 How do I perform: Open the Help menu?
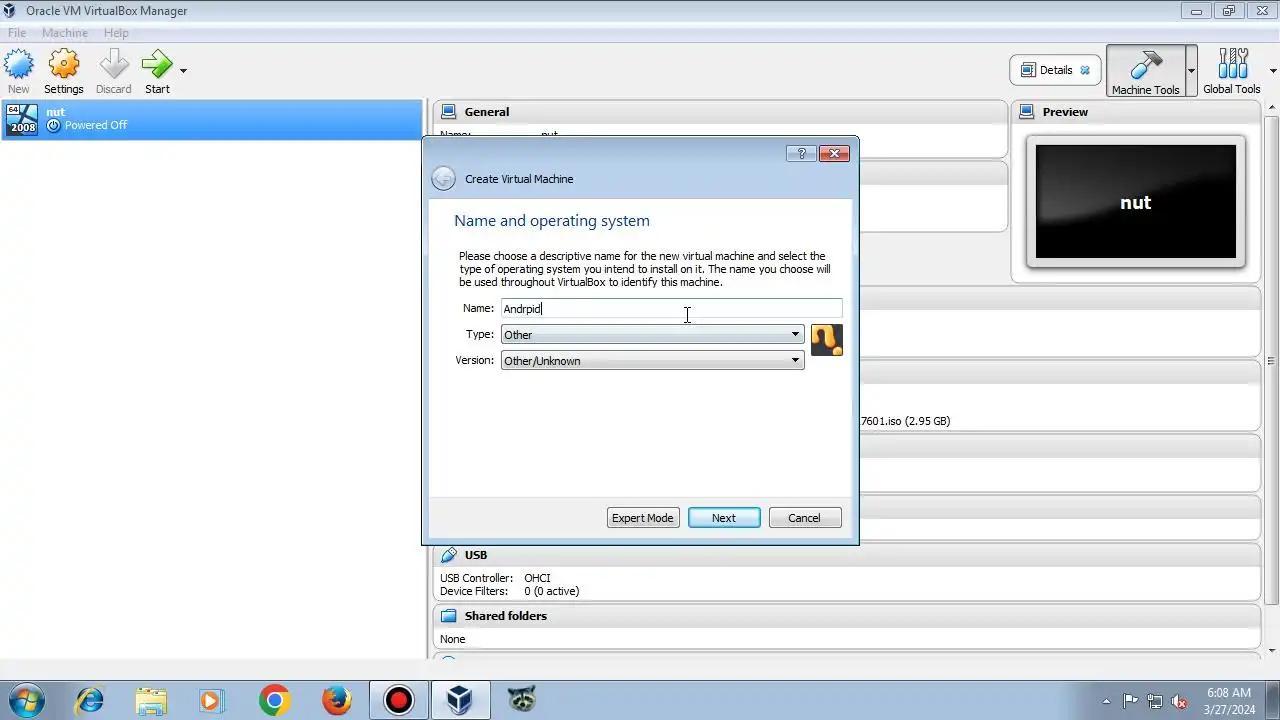pos(116,33)
